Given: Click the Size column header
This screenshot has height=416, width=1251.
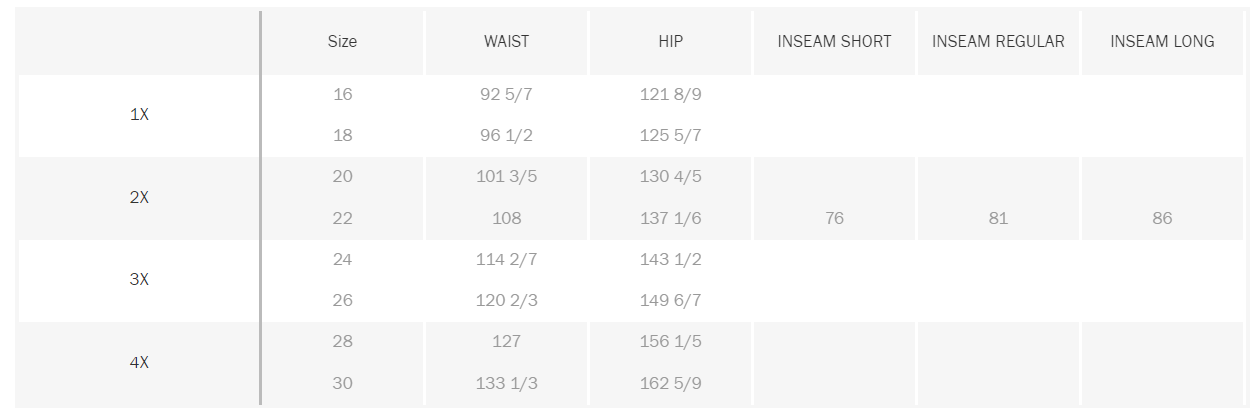Looking at the screenshot, I should click(342, 42).
